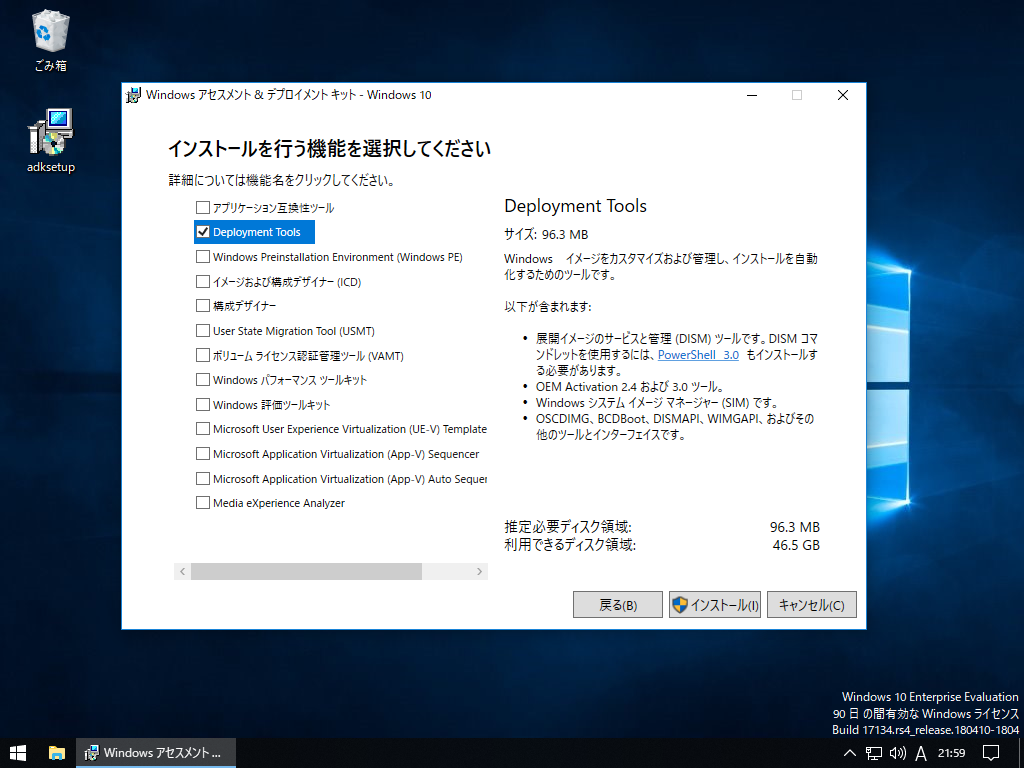Viewport: 1024px width, 768px height.
Task: Click the Windows パフォーマンス ツールキット label
Action: (x=290, y=380)
